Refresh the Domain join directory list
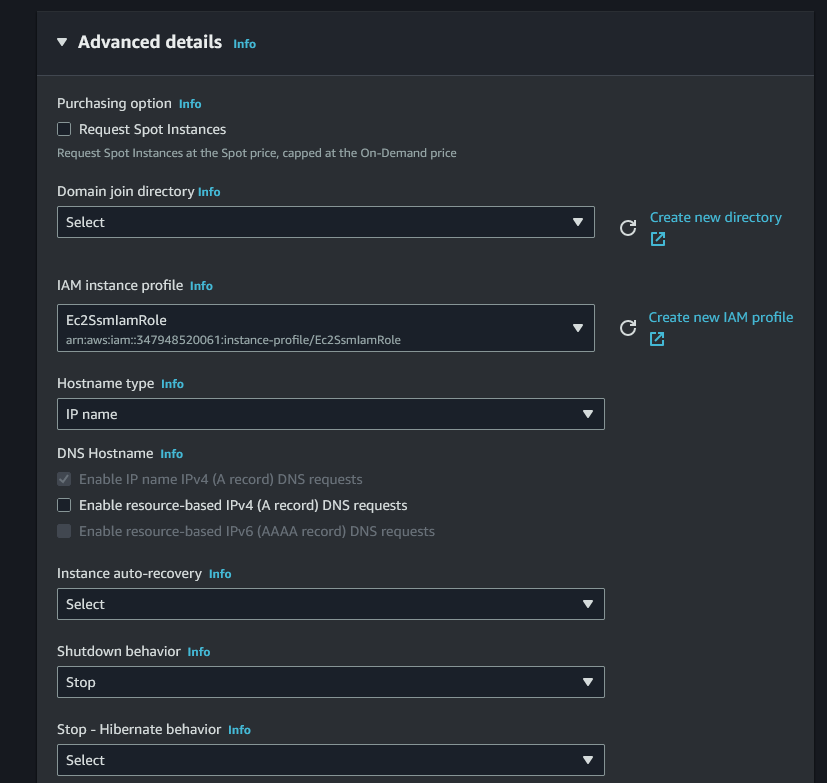This screenshot has width=827, height=783. [x=628, y=227]
